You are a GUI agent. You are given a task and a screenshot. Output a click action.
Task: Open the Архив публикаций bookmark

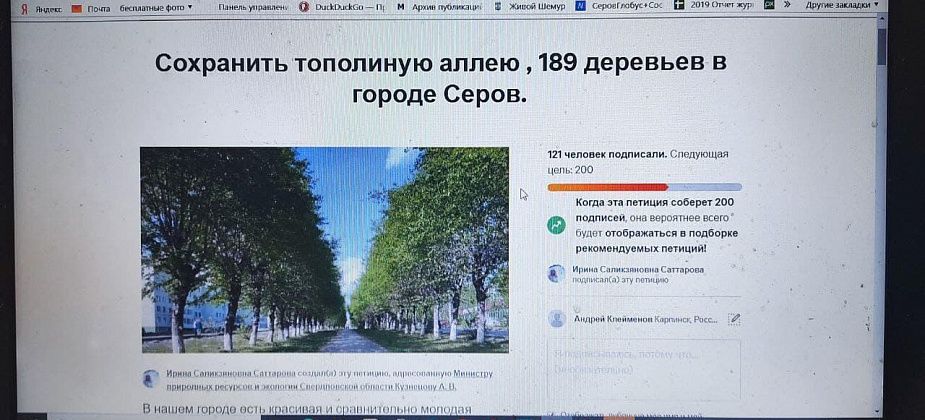point(439,6)
